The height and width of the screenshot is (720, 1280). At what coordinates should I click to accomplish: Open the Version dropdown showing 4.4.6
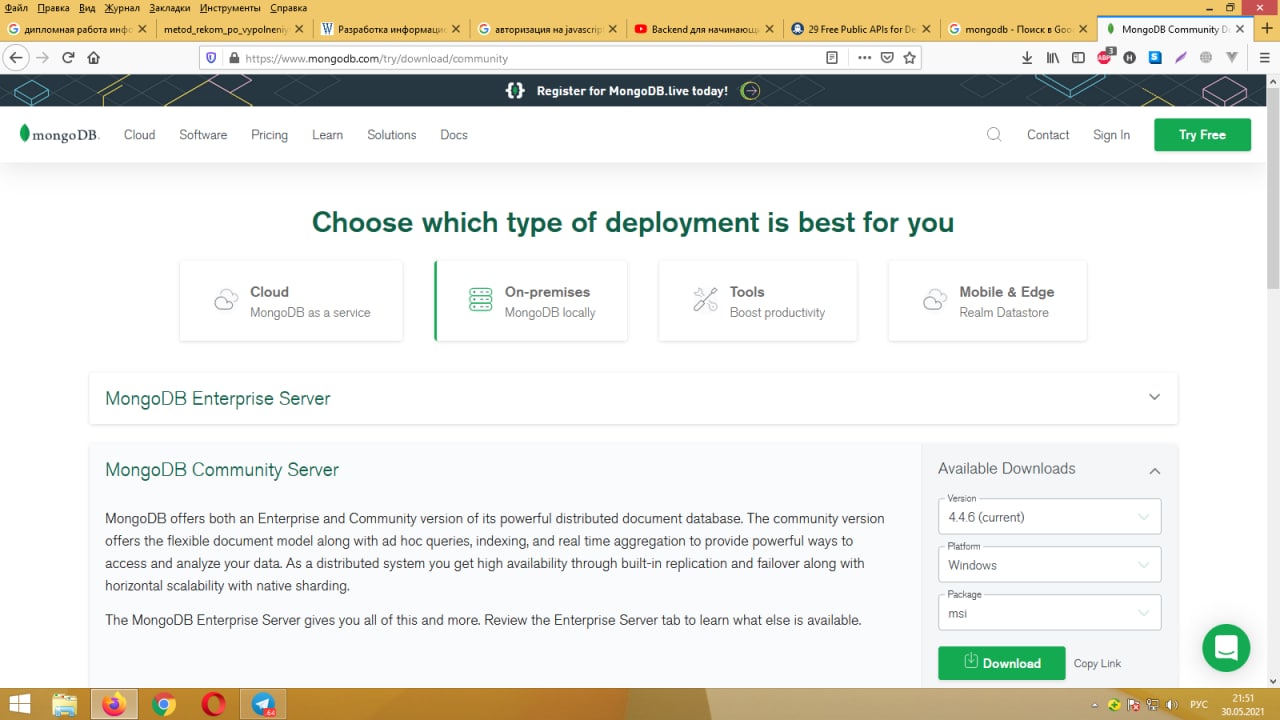point(1049,516)
